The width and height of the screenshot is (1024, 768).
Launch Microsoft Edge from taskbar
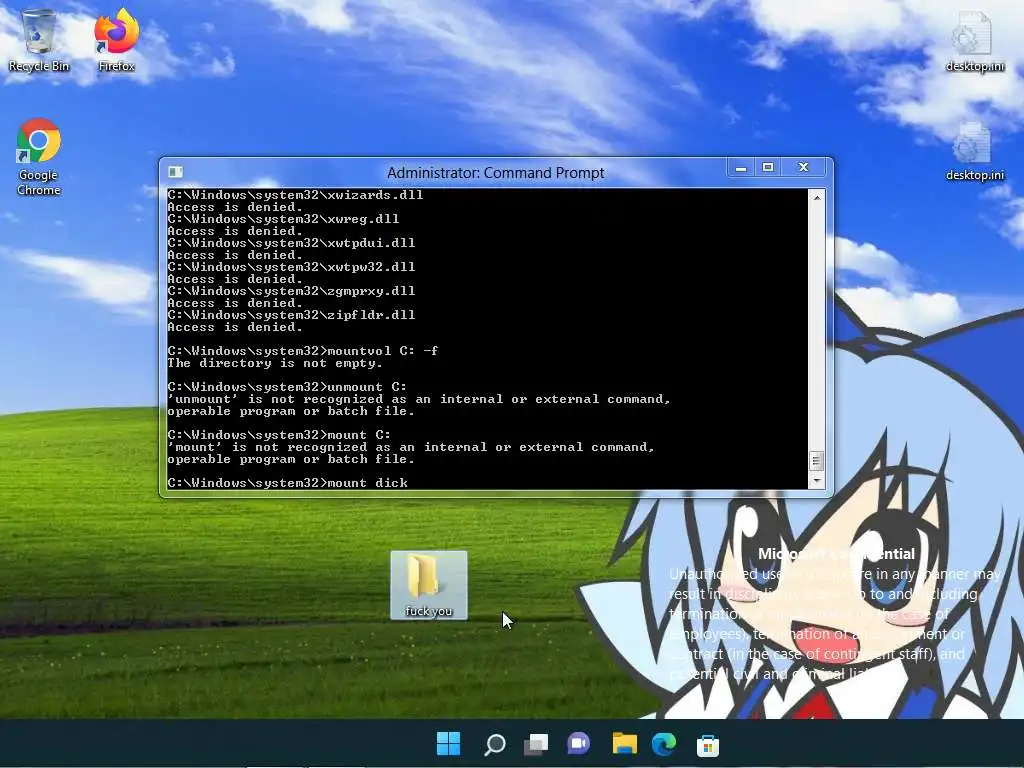tap(664, 744)
